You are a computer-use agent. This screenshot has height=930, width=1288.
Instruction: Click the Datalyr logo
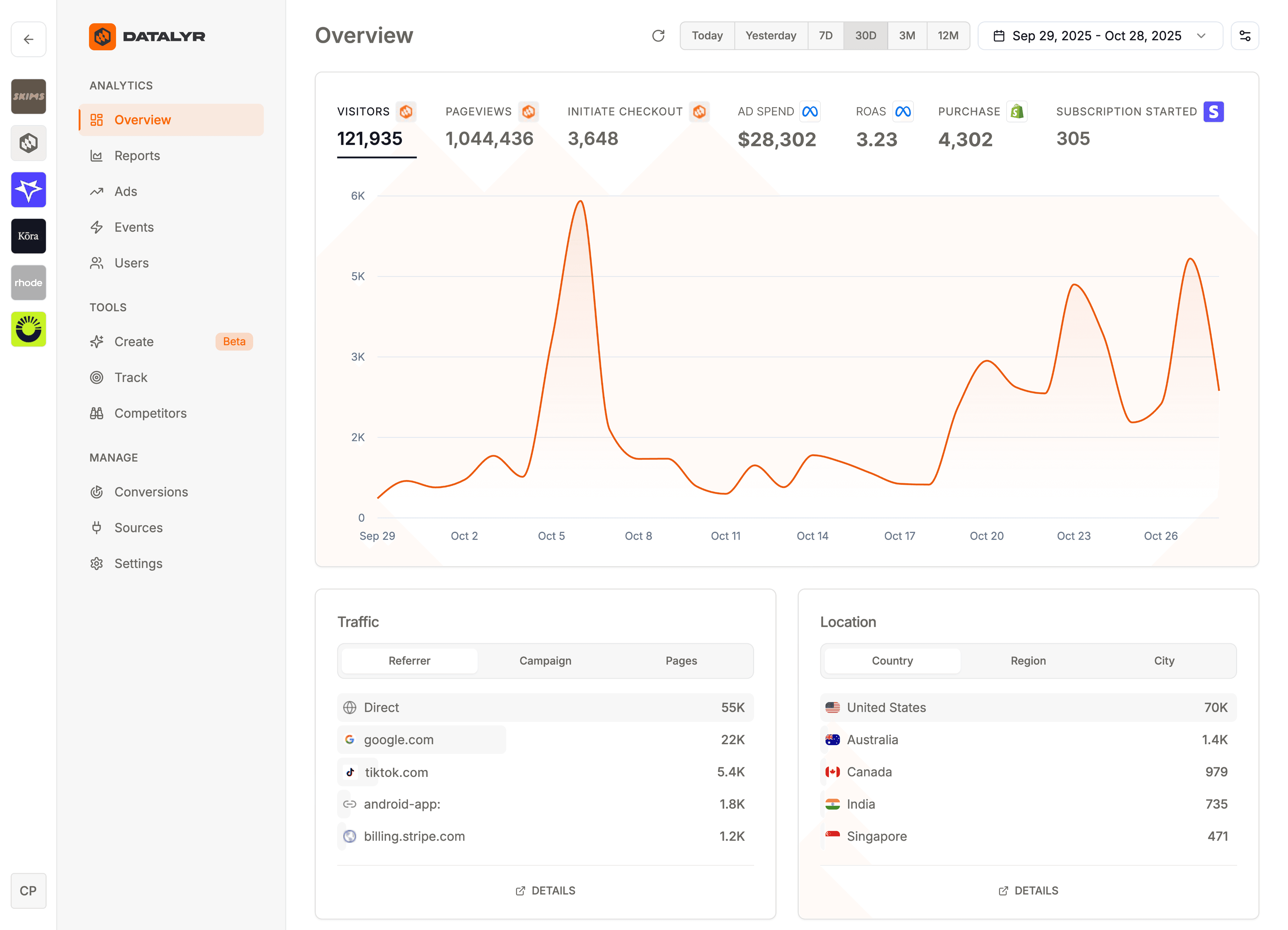coord(147,36)
